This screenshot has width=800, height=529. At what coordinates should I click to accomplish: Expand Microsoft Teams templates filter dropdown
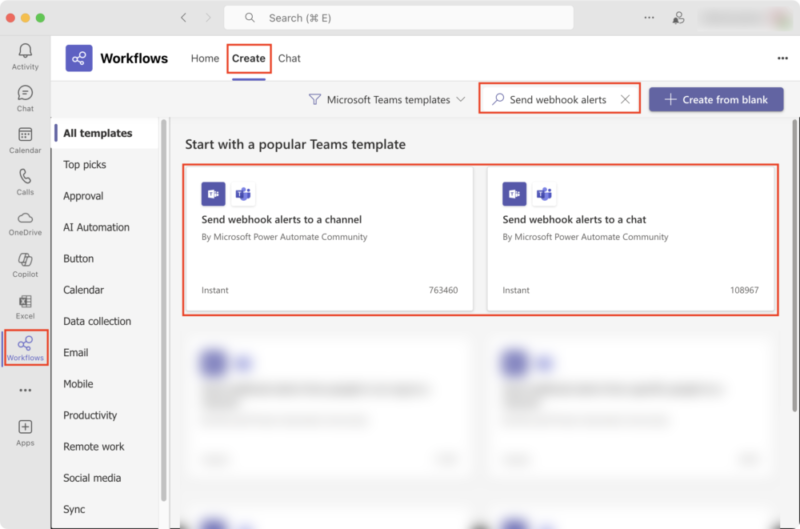[x=387, y=99]
